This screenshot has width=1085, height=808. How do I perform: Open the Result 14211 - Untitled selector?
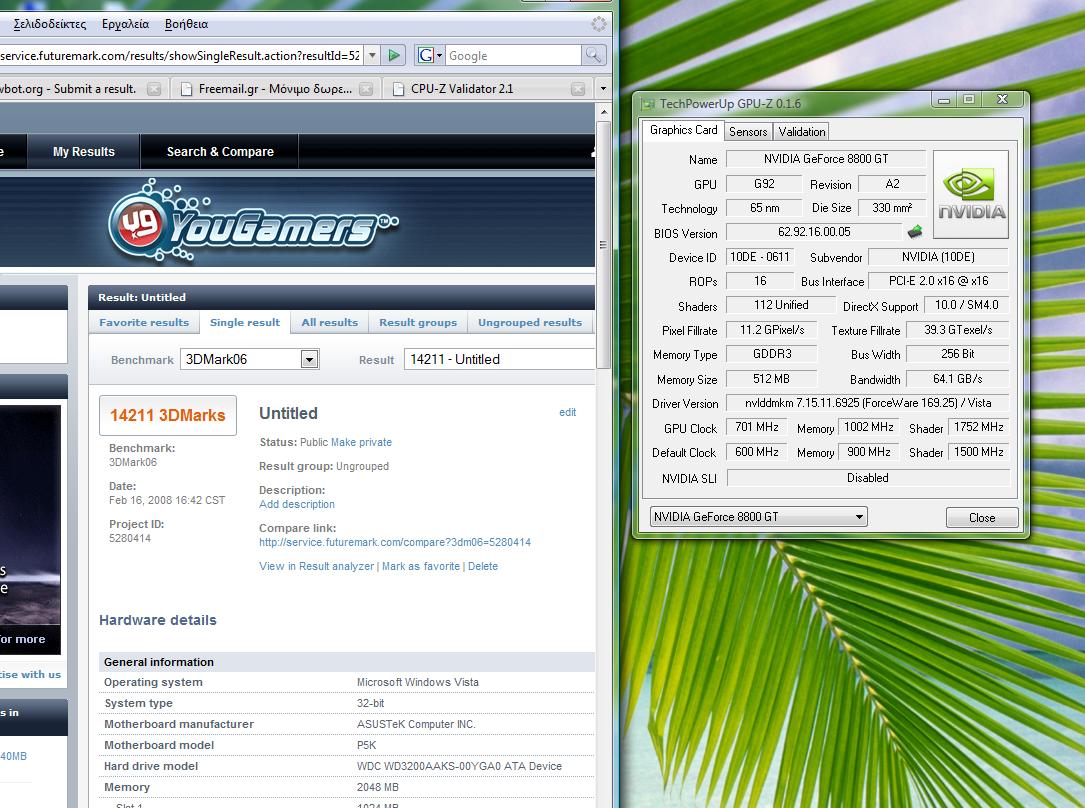[499, 359]
